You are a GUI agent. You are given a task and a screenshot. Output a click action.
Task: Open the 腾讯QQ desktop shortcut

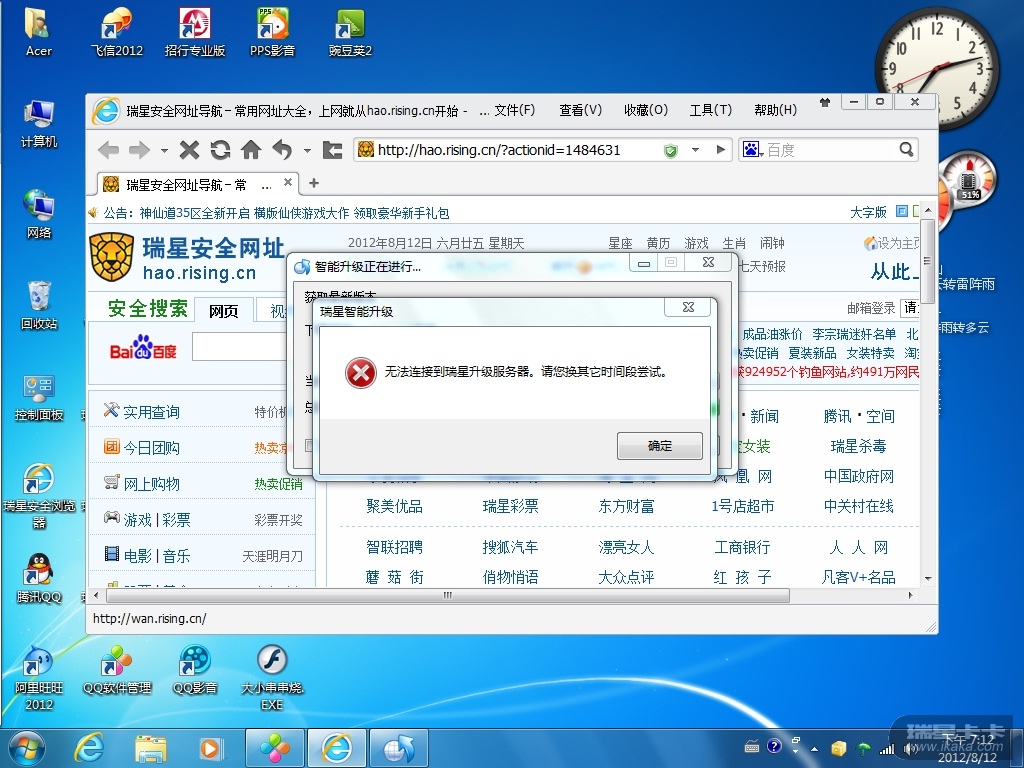[x=39, y=578]
